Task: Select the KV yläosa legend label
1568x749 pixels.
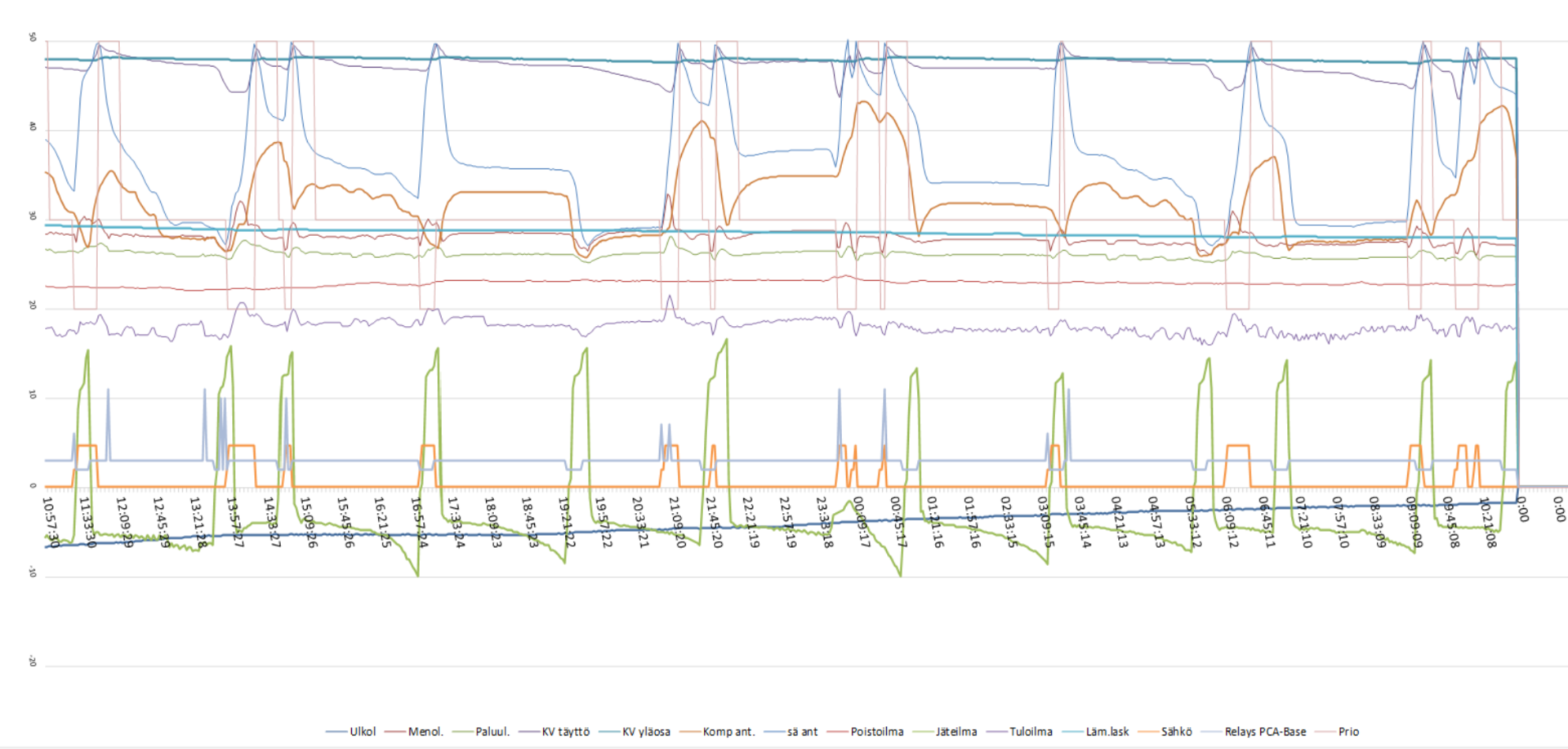Action: coord(646,732)
